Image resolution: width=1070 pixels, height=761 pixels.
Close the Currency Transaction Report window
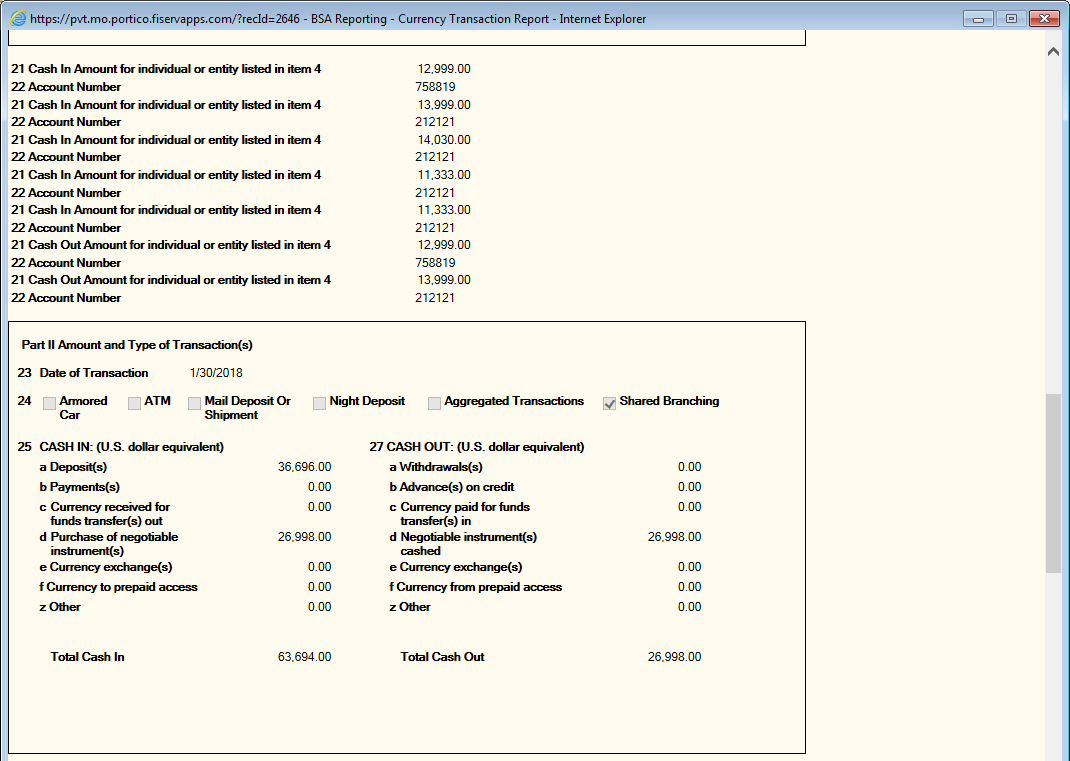[1044, 18]
